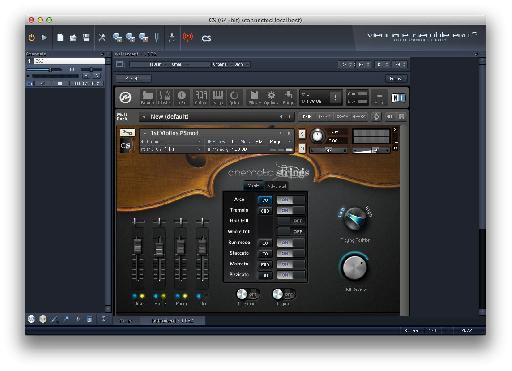Toggle the Pizzicato articulation switch
512x371 pixels.
coord(290,275)
